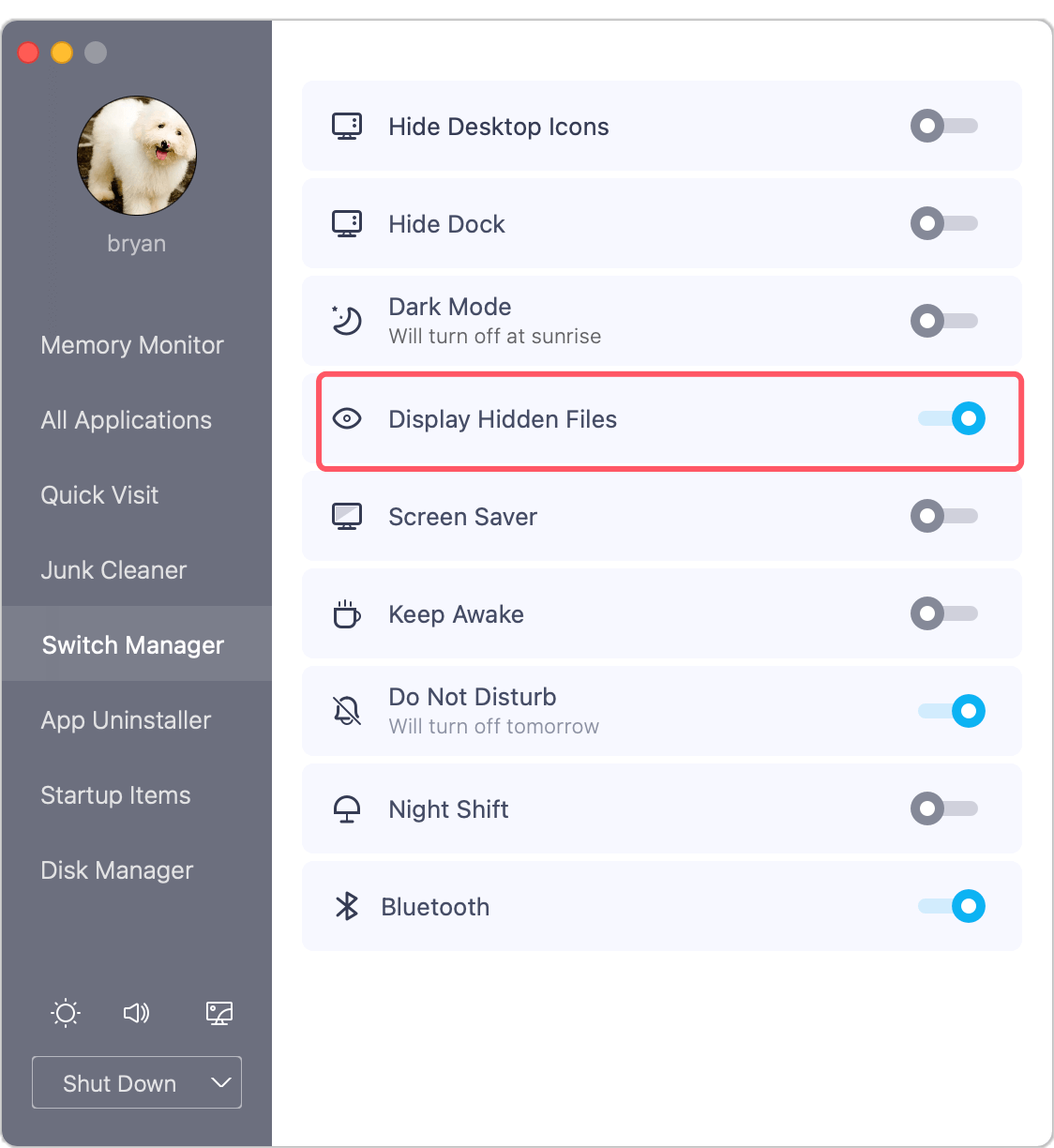Click the Keep Awake coffee cup icon
The image size is (1054, 1148).
(x=347, y=613)
